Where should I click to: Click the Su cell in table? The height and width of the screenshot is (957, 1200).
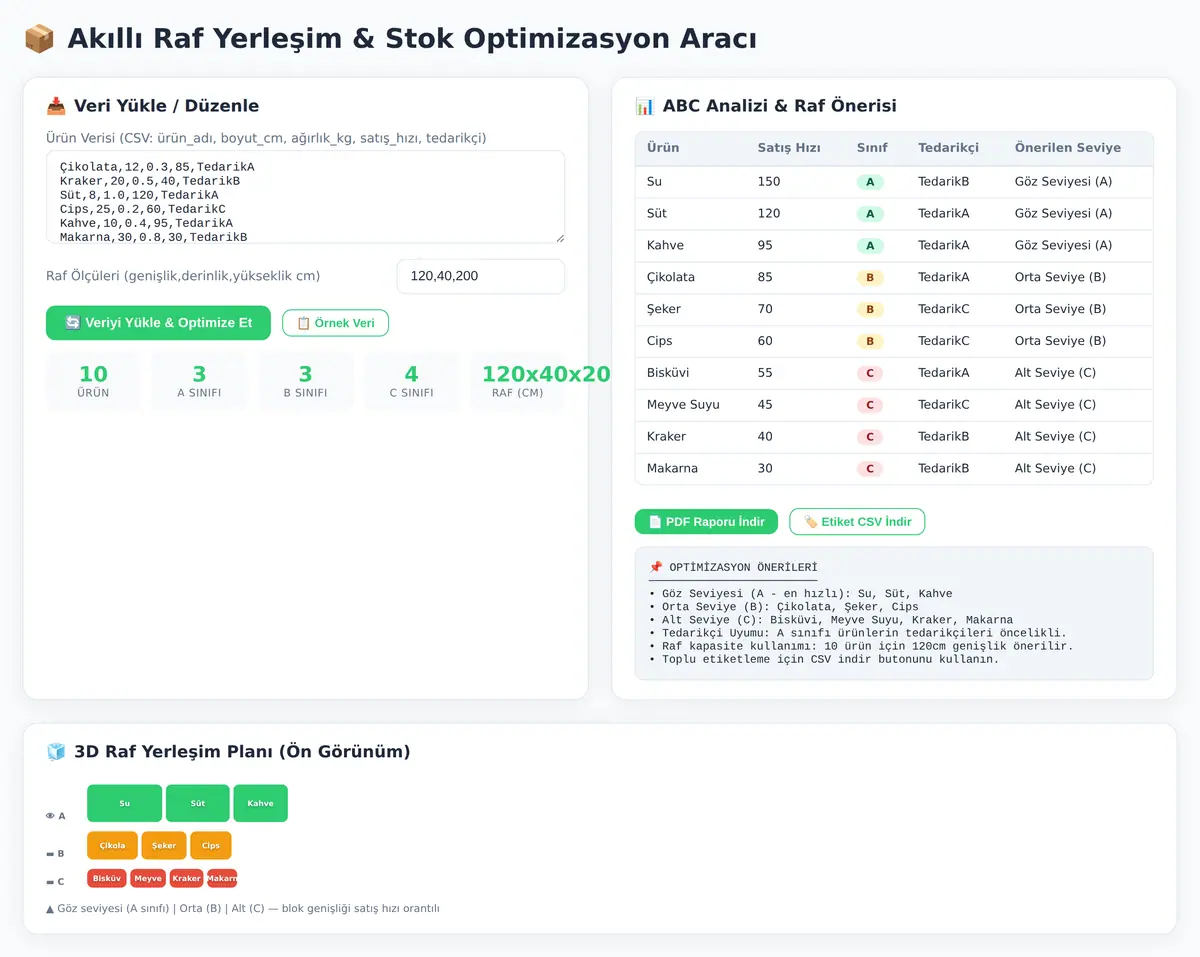(690, 182)
